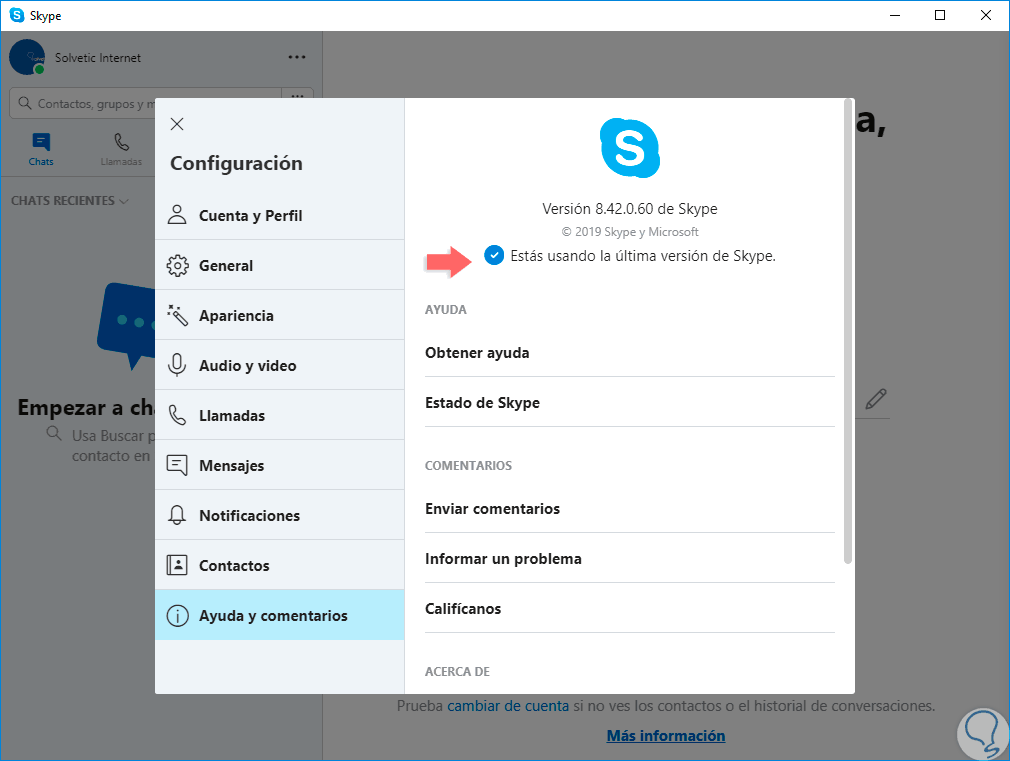Switch to the Chats tab
This screenshot has width=1010, height=761.
[41, 149]
